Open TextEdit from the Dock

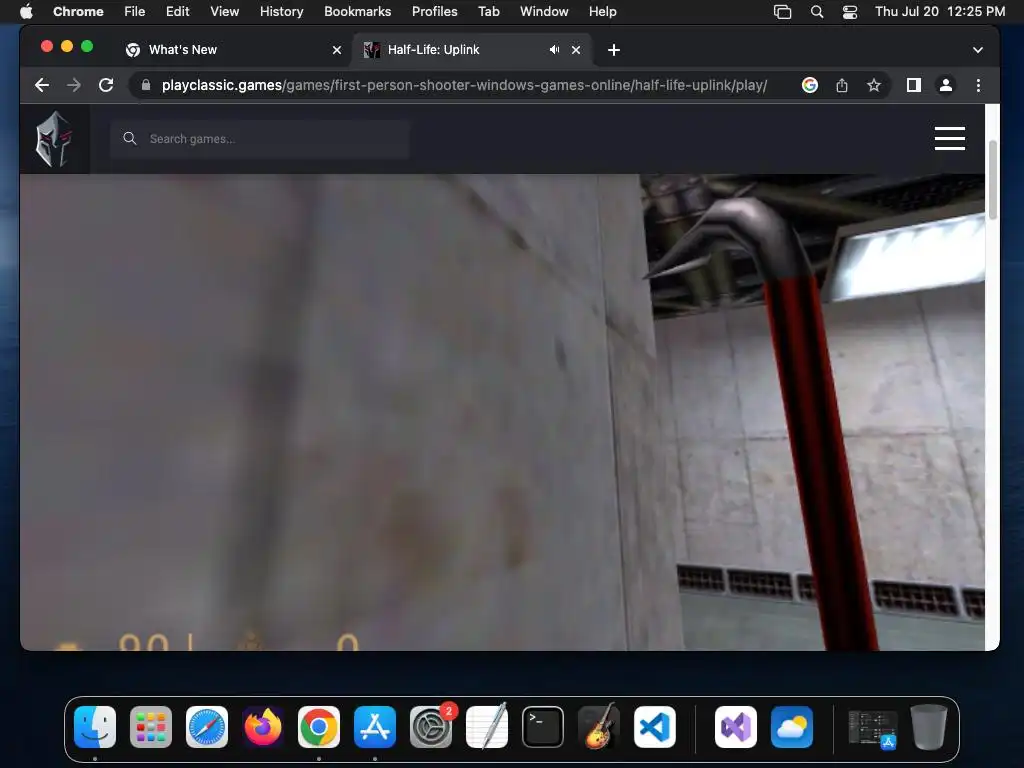[x=487, y=726]
